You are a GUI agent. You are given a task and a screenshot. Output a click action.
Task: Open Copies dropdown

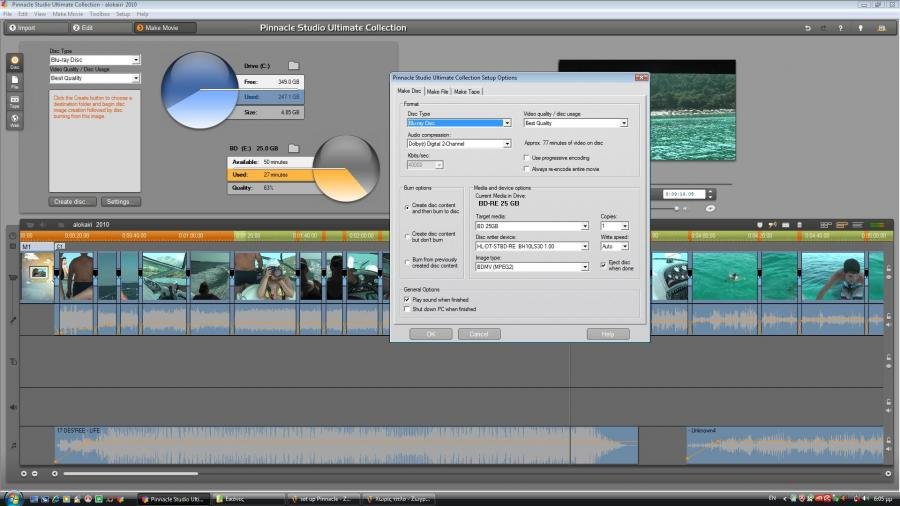pyautogui.click(x=625, y=226)
